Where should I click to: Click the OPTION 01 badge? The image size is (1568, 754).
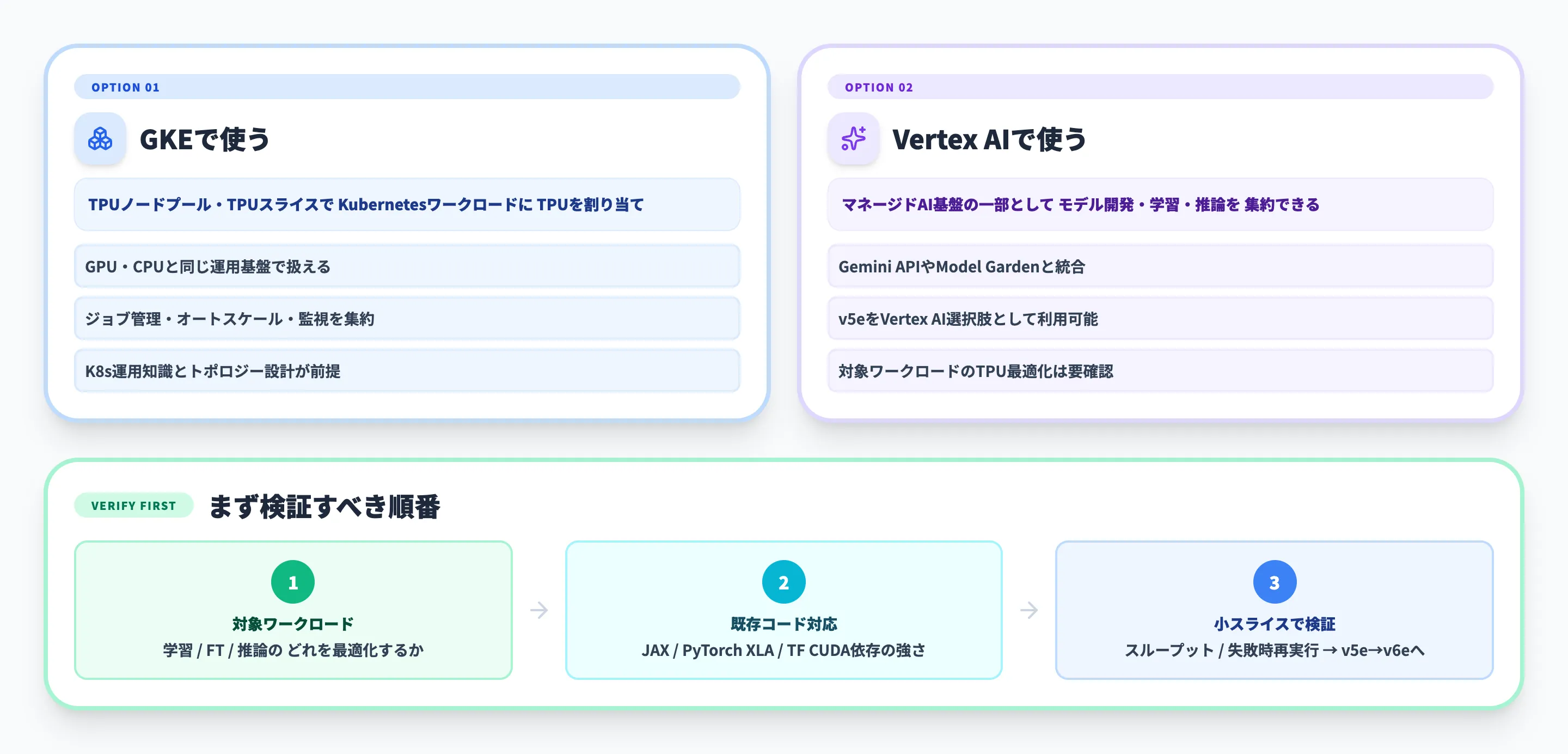click(125, 87)
